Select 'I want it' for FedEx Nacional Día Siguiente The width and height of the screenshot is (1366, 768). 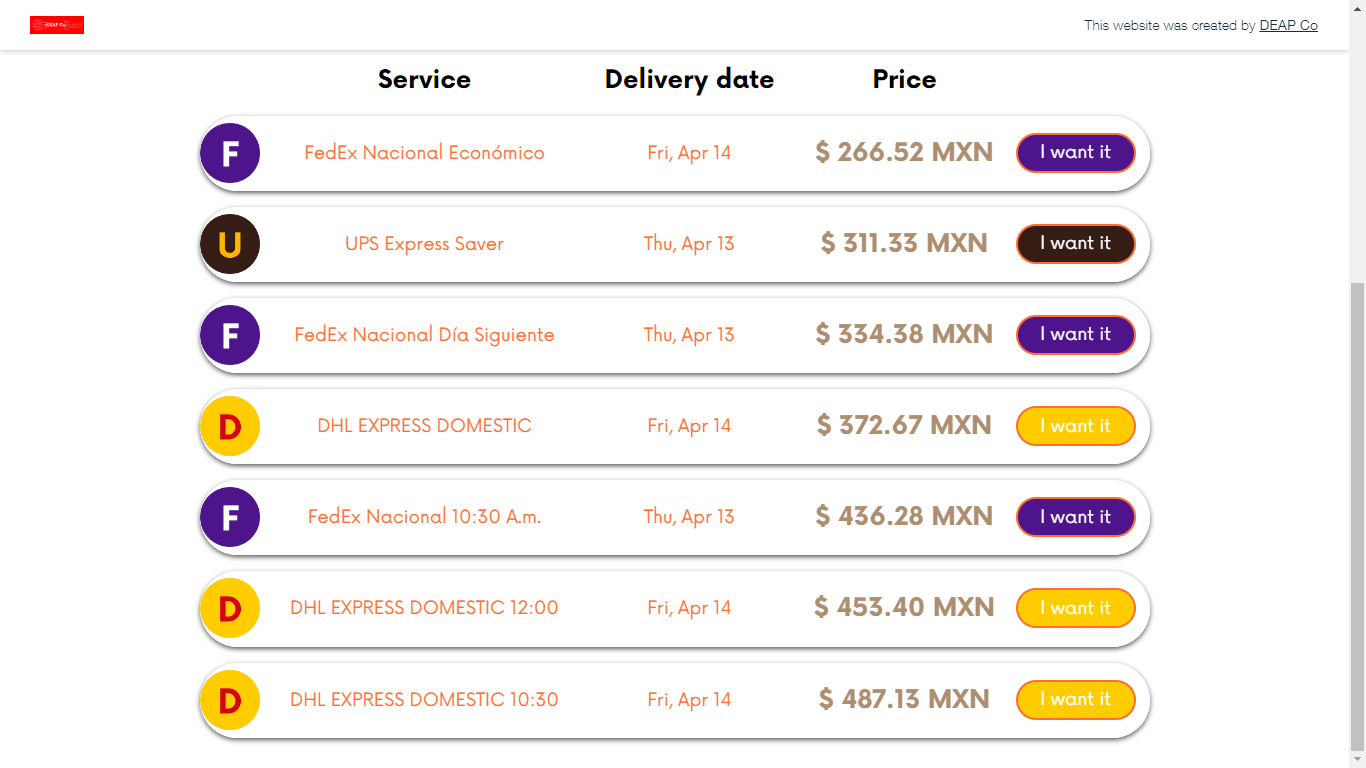pyautogui.click(x=1076, y=334)
